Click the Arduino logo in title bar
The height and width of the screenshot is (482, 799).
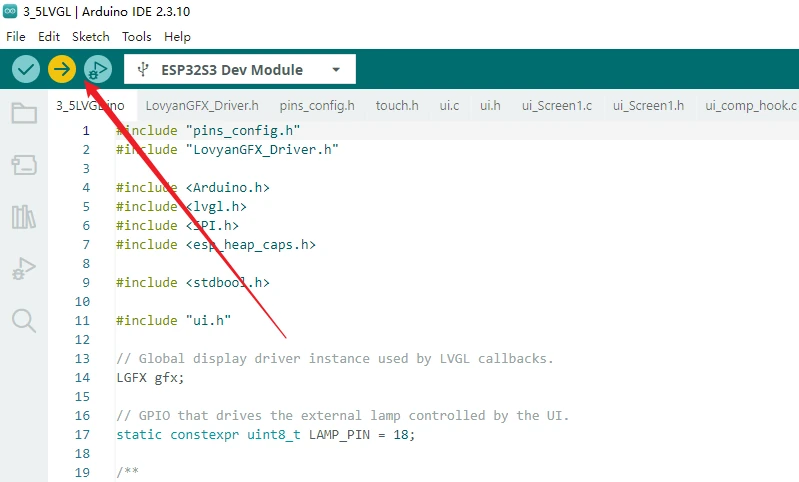click(10, 11)
